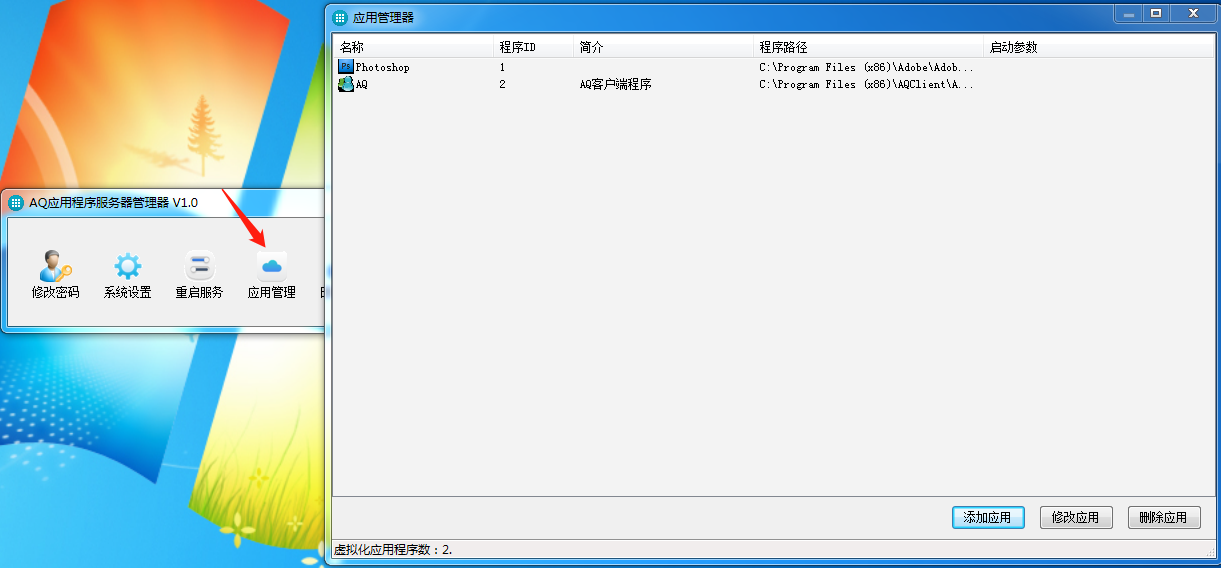Viewport: 1221px width, 568px height.
Task: Click the 启动参数 column header
Action: pos(1013,47)
